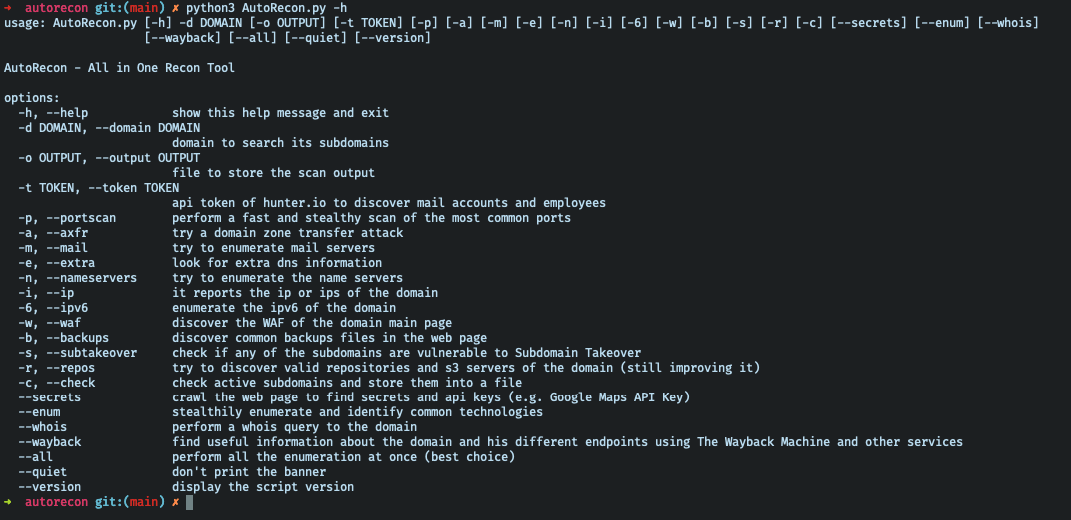Click the '-a, --axfr' option flag
This screenshot has width=1071, height=520.
click(56, 233)
